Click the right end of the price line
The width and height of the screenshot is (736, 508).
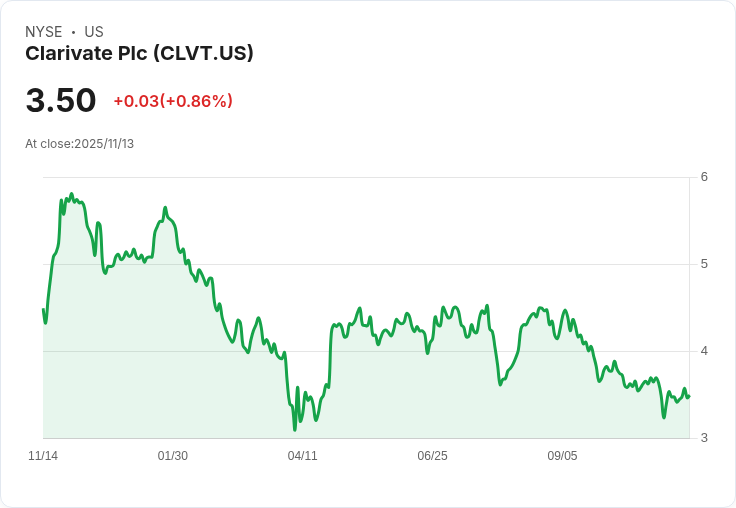(688, 397)
